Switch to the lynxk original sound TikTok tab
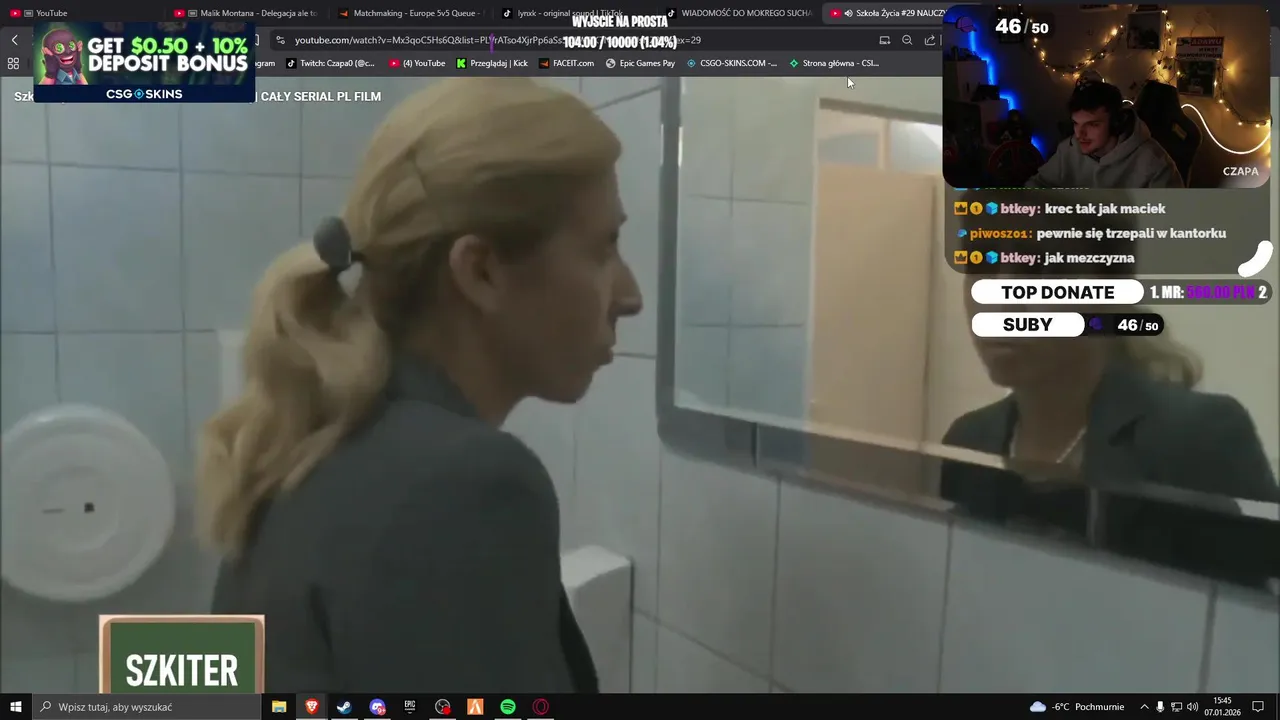 (575, 13)
